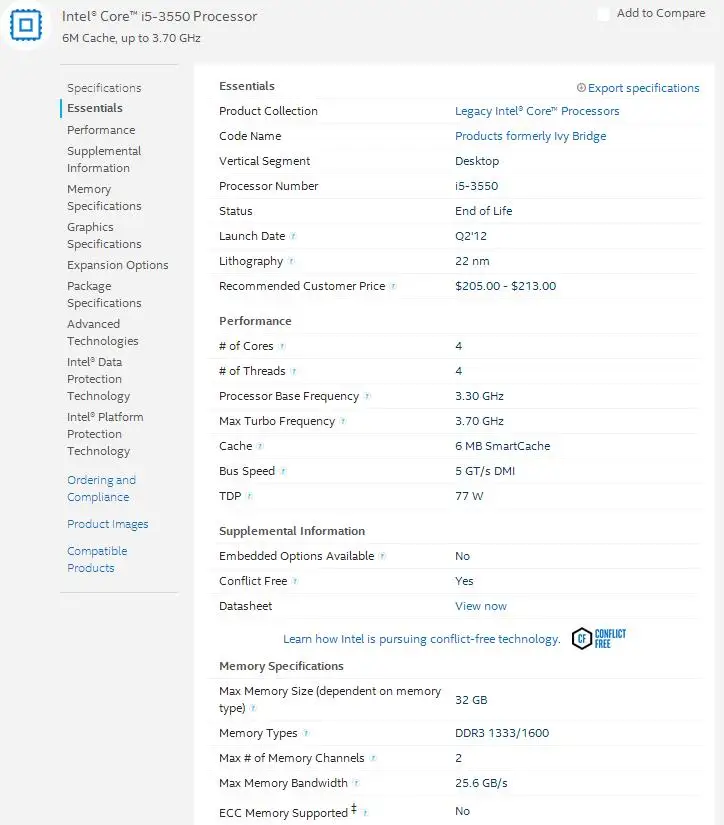Click Learn how Intel pursues conflict-free link
The height and width of the screenshot is (825, 724).
click(421, 639)
